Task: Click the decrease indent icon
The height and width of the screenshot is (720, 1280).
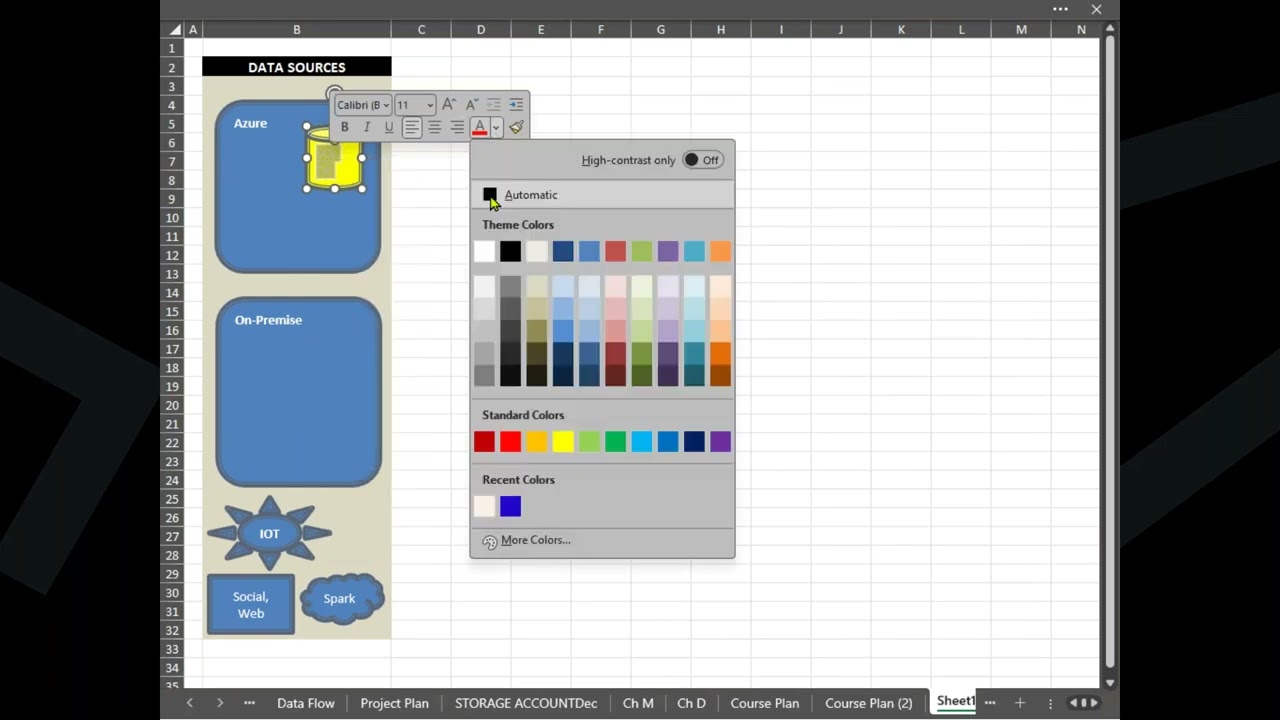Action: (x=494, y=104)
